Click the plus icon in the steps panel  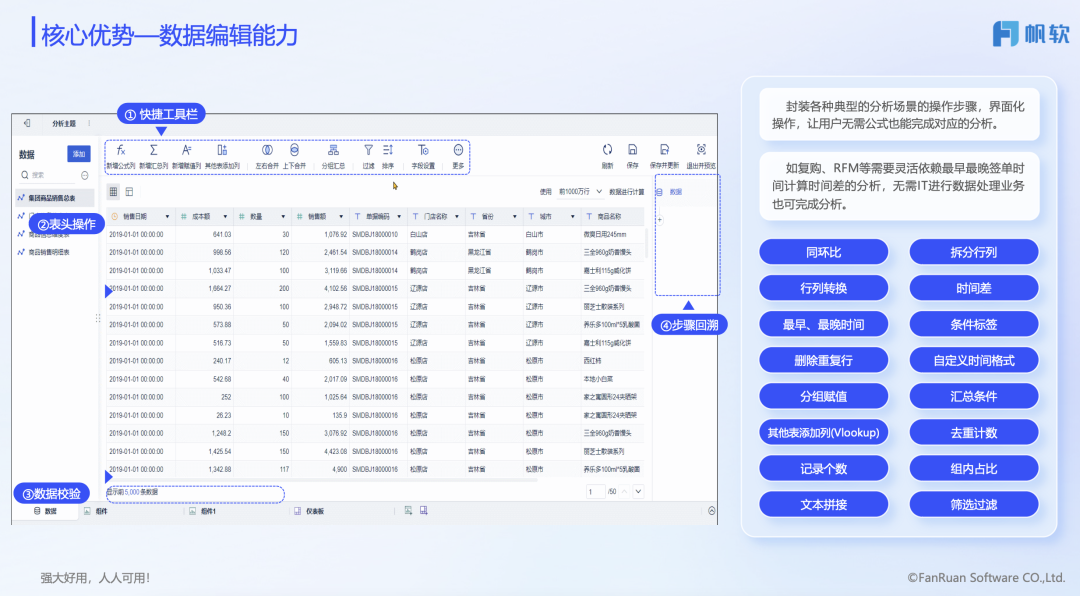[660, 220]
